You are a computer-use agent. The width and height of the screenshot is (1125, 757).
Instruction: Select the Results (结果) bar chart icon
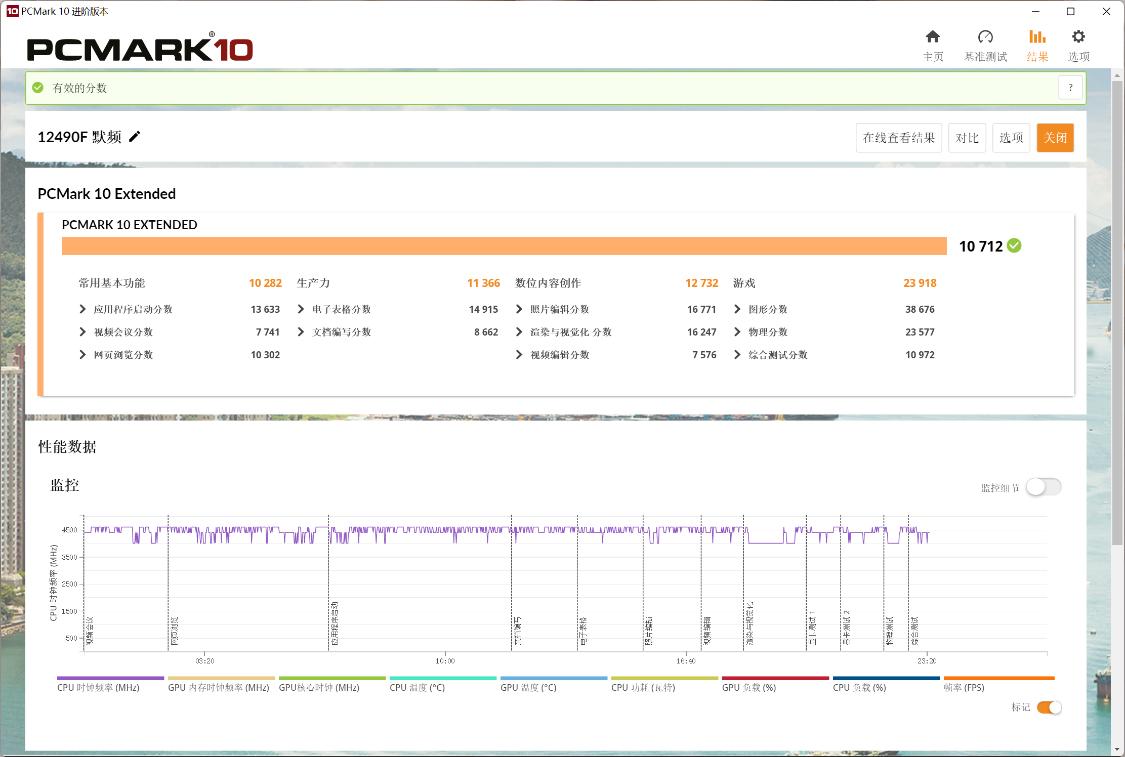tap(1037, 38)
